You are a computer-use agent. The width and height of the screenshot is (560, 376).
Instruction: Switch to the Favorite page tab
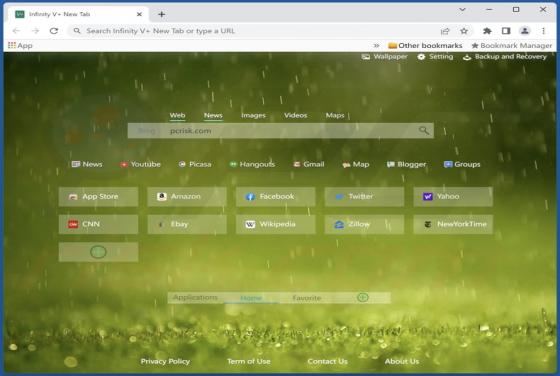pyautogui.click(x=307, y=298)
